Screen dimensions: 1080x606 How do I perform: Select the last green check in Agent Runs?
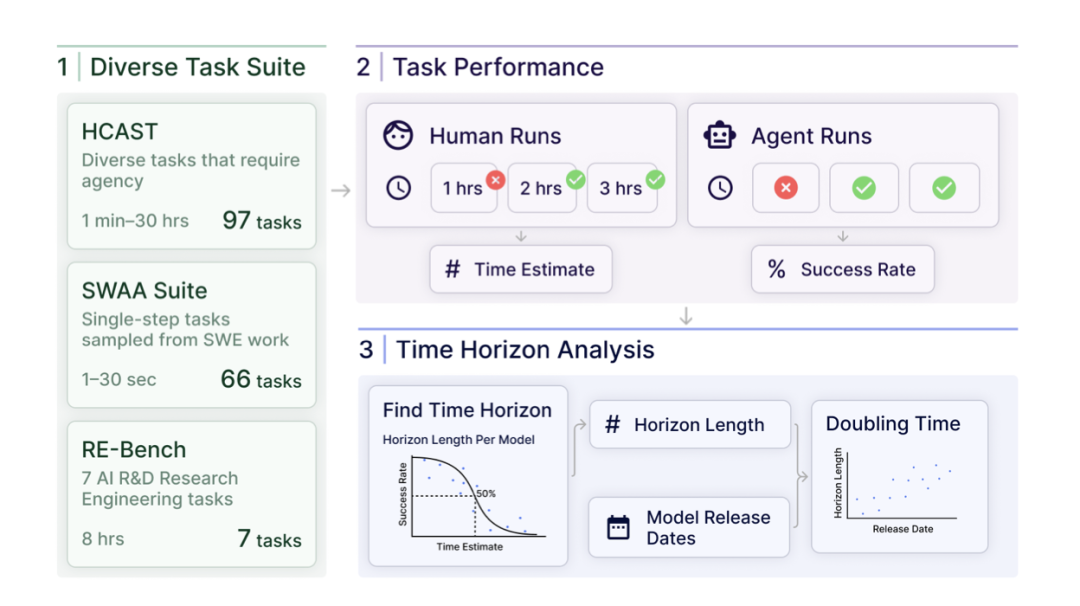click(x=944, y=187)
